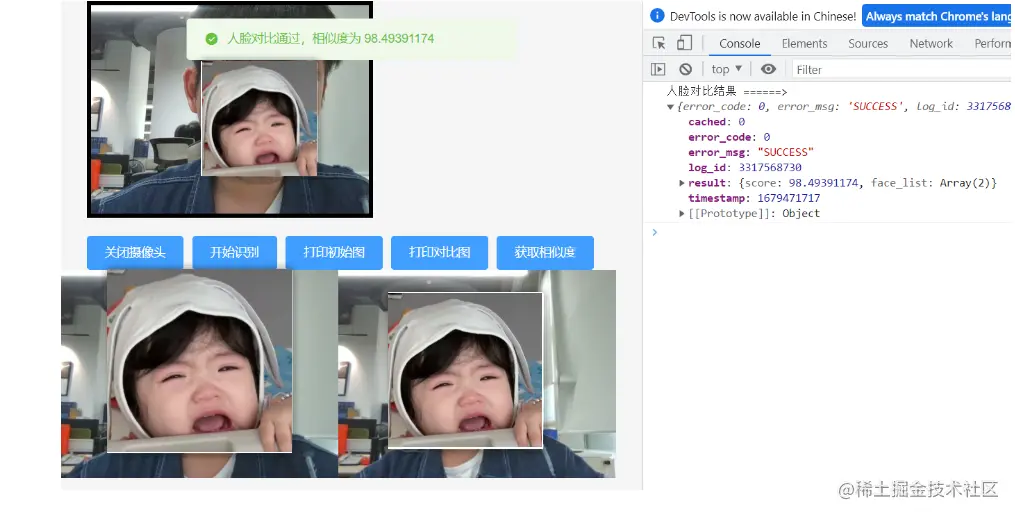Select the inspect element picker icon
This screenshot has height=516, width=1015.
659,43
